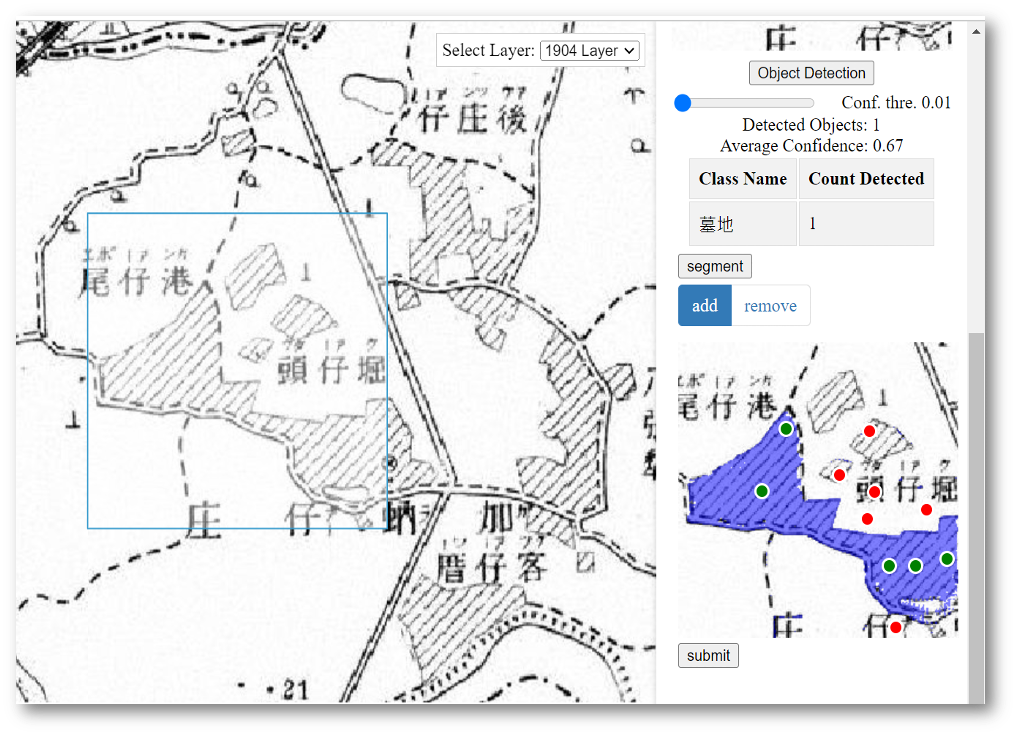Click the Class Name column header
The width and height of the screenshot is (1016, 735).
click(743, 179)
